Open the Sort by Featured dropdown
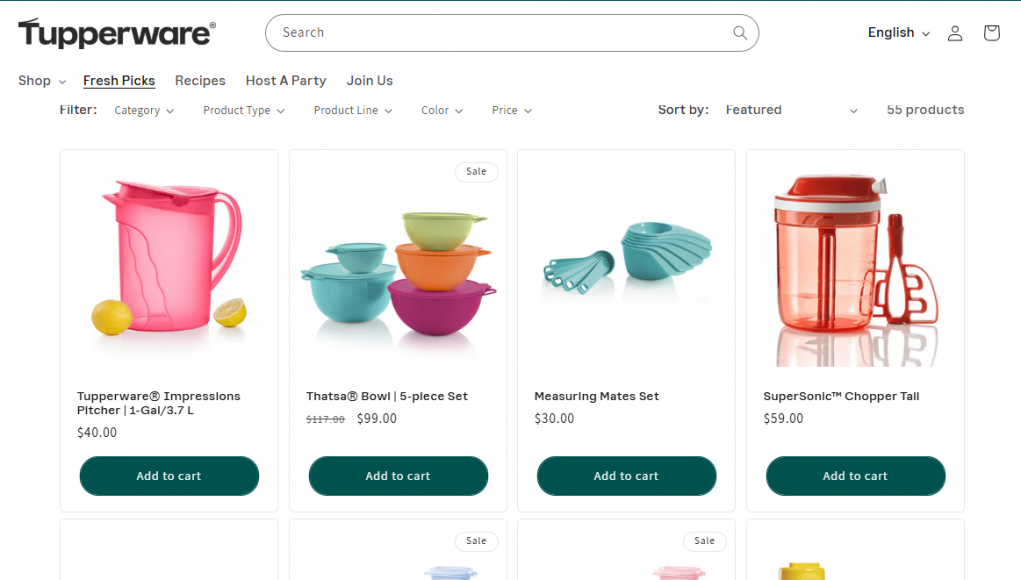 pos(791,110)
